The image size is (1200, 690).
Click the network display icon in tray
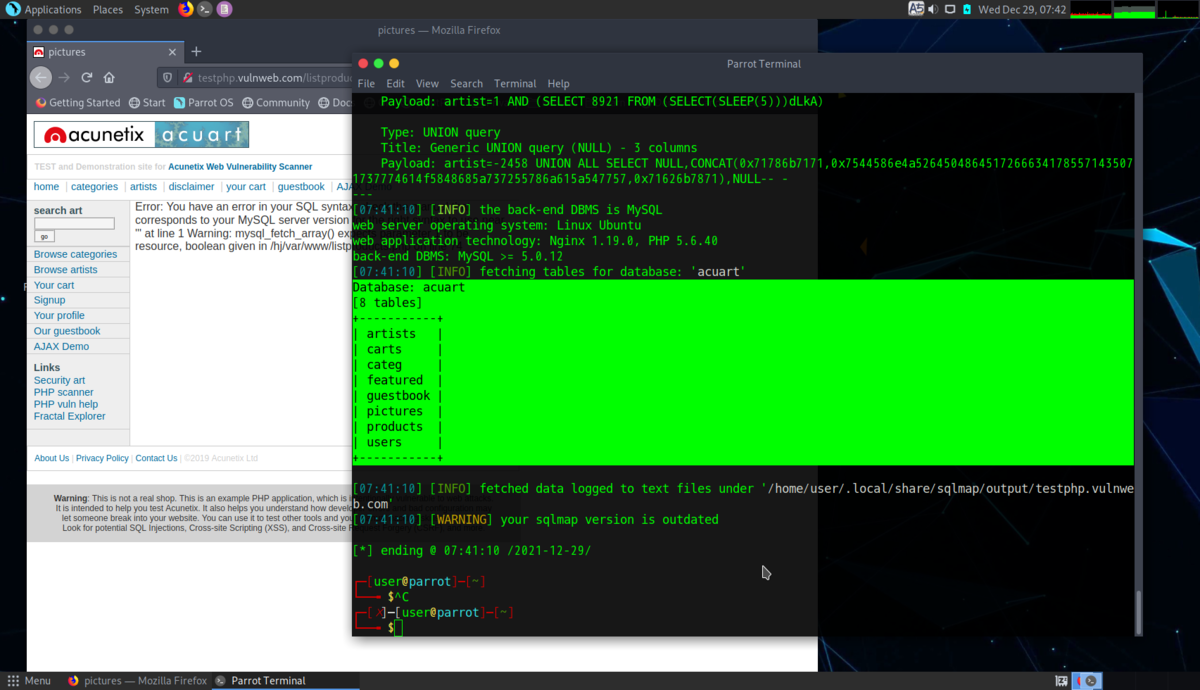coord(949,9)
